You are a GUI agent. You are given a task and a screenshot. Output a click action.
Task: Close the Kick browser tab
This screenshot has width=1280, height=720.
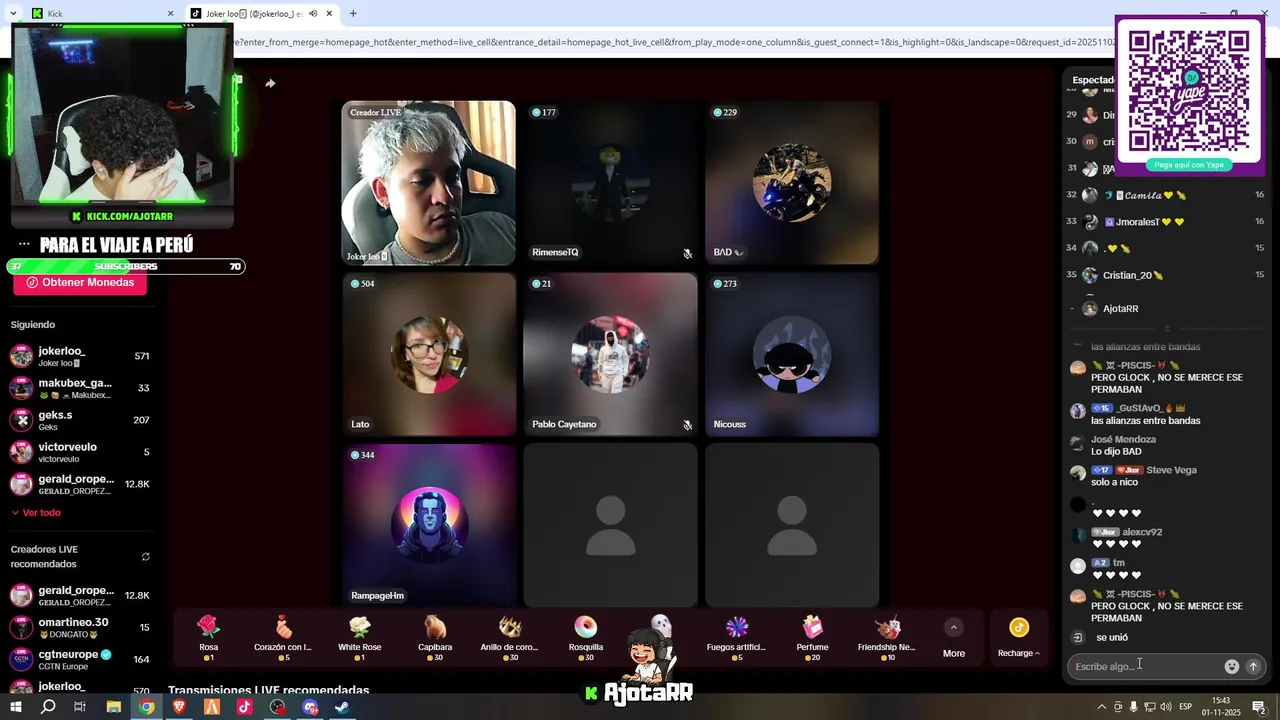[x=170, y=13]
